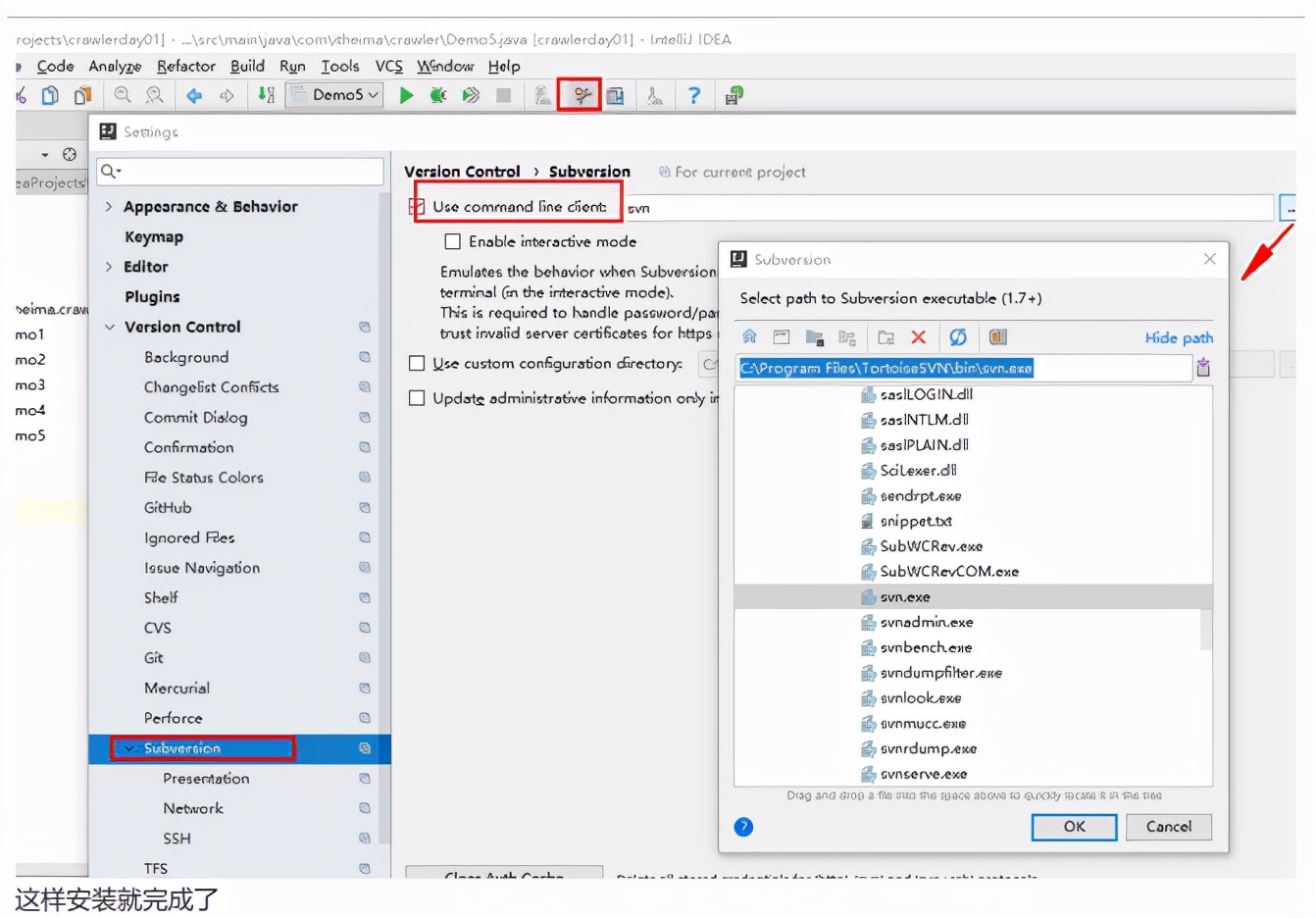Viewport: 1316px width, 918px height.
Task: Open the Refactor menu
Action: coord(185,66)
